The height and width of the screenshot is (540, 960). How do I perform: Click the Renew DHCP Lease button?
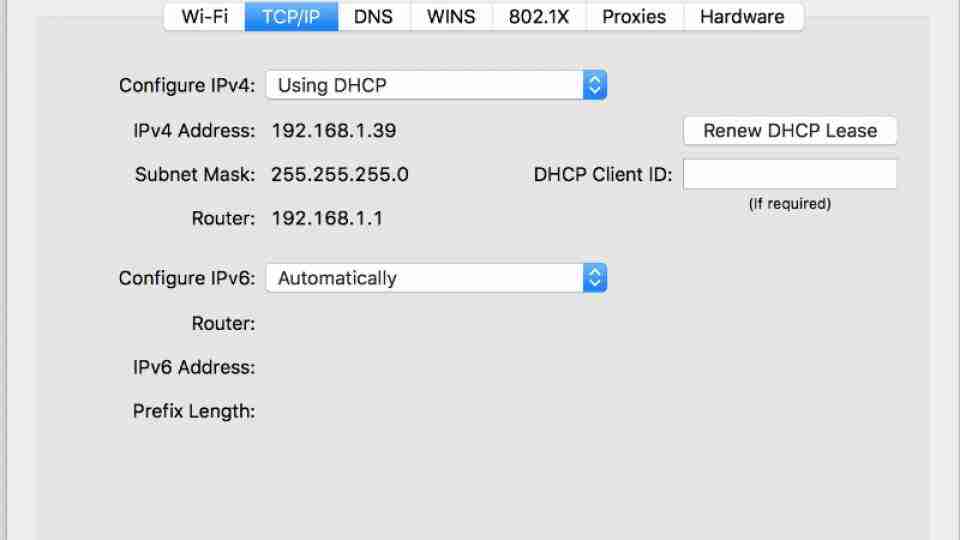[x=790, y=131]
